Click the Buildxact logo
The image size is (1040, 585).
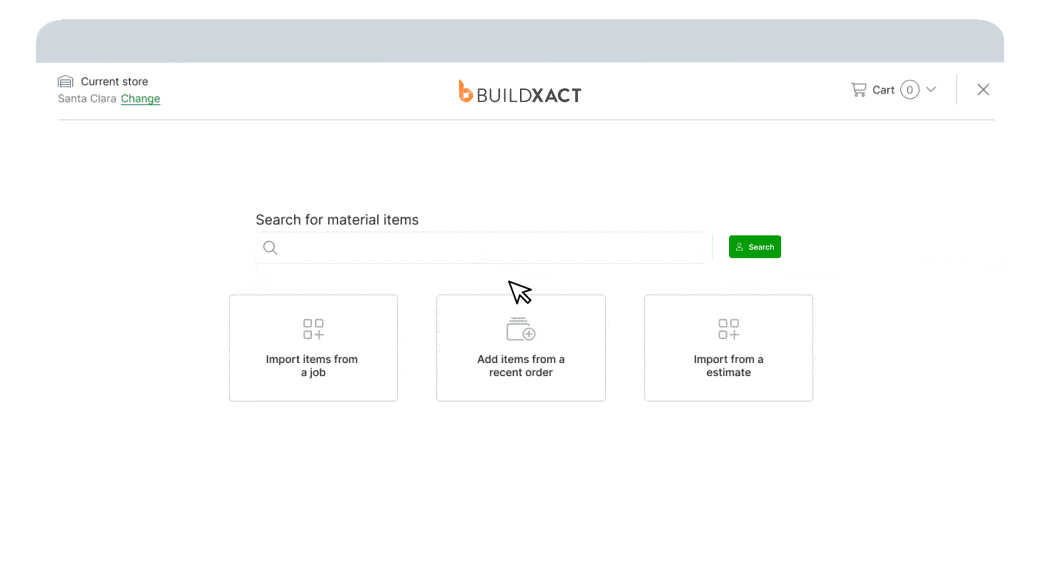coord(520,91)
